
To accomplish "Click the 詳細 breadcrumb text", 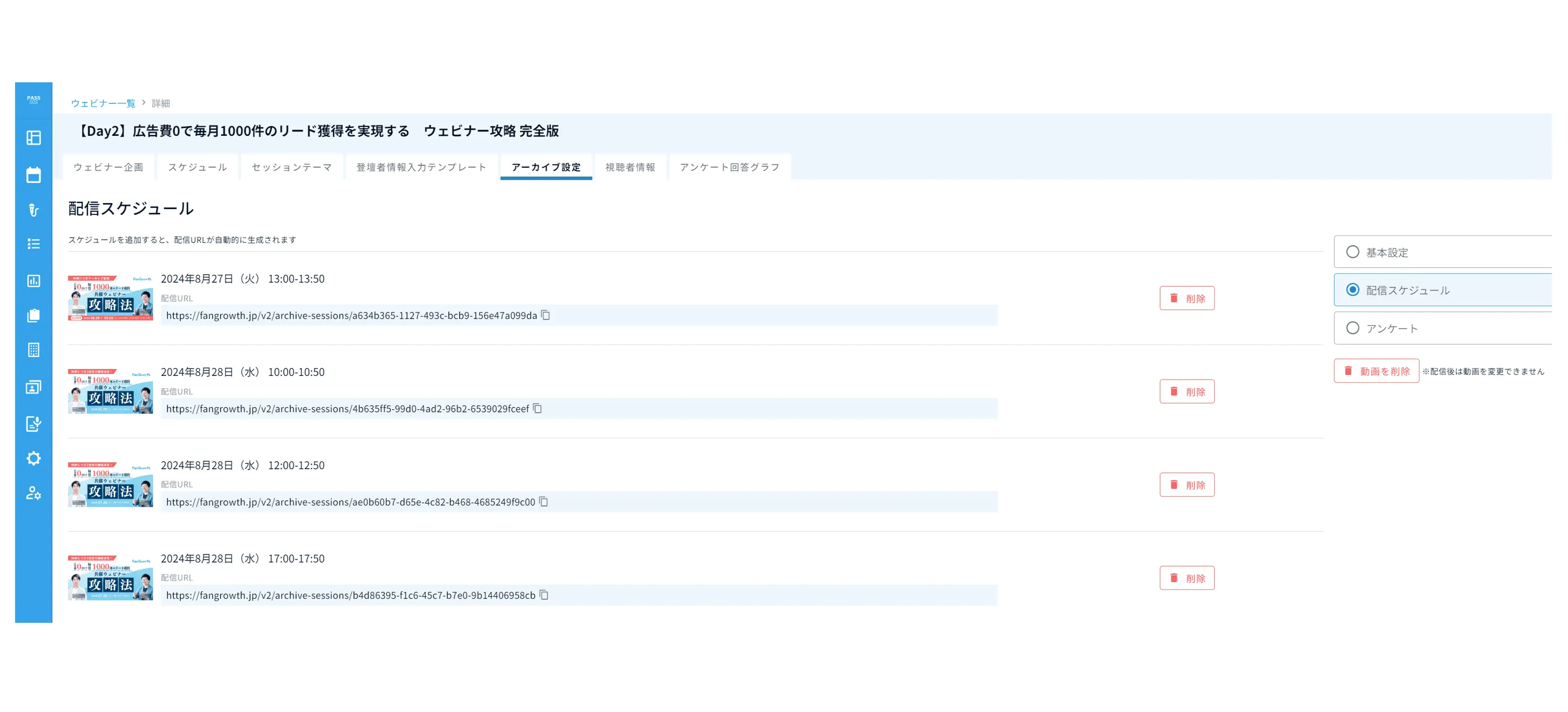I will 161,103.
